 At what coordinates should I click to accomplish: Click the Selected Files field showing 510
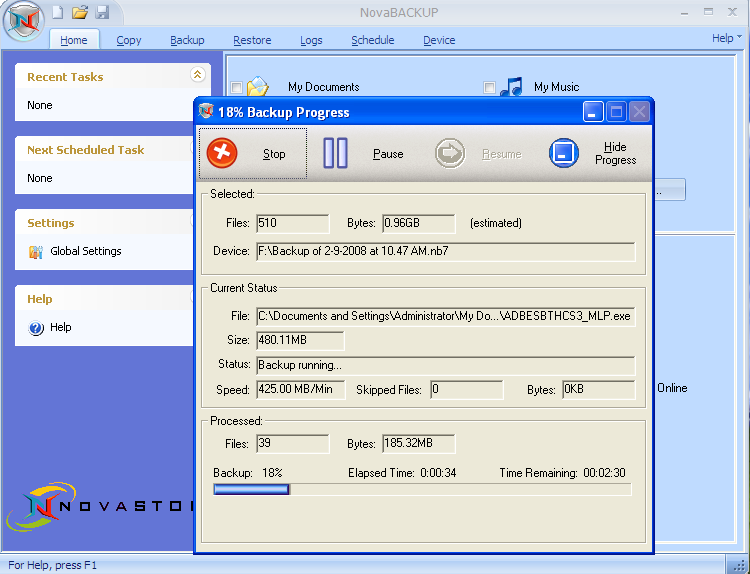(x=293, y=223)
